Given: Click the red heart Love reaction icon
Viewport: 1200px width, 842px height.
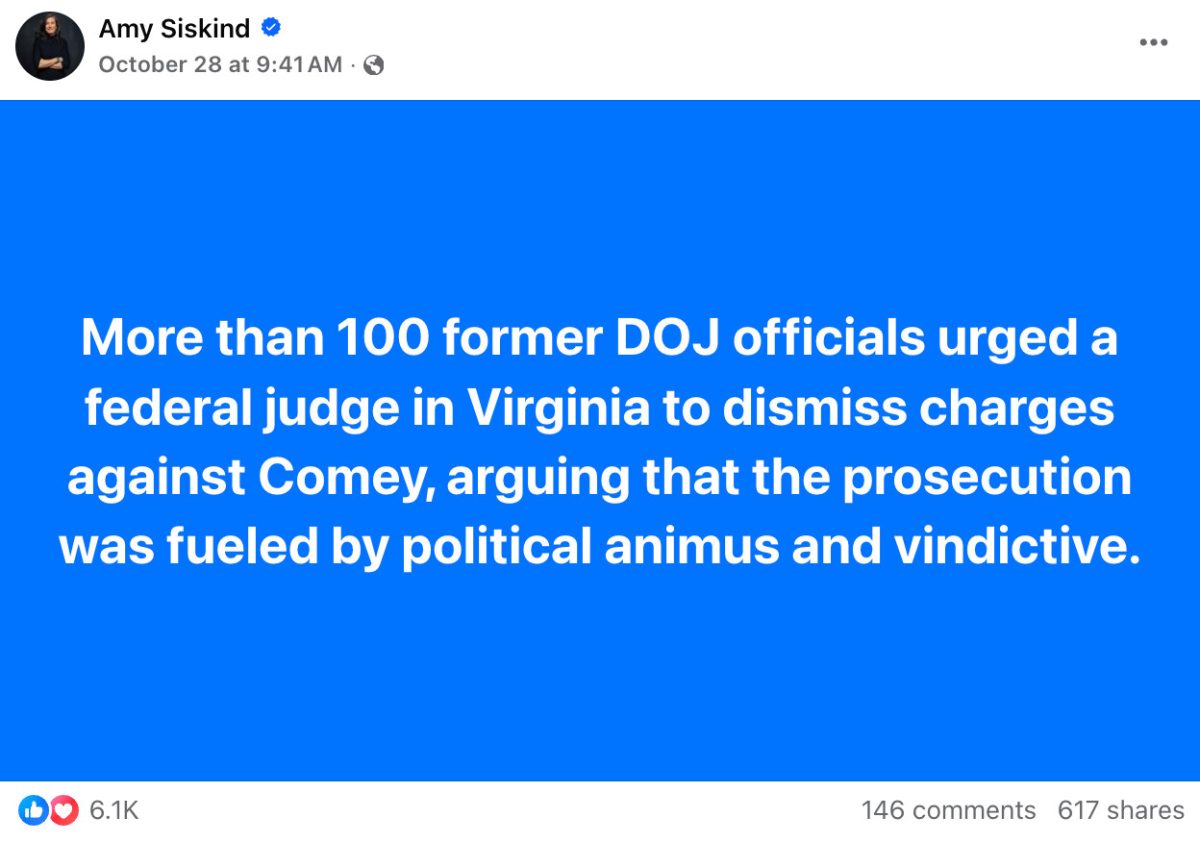Looking at the screenshot, I should (x=63, y=811).
